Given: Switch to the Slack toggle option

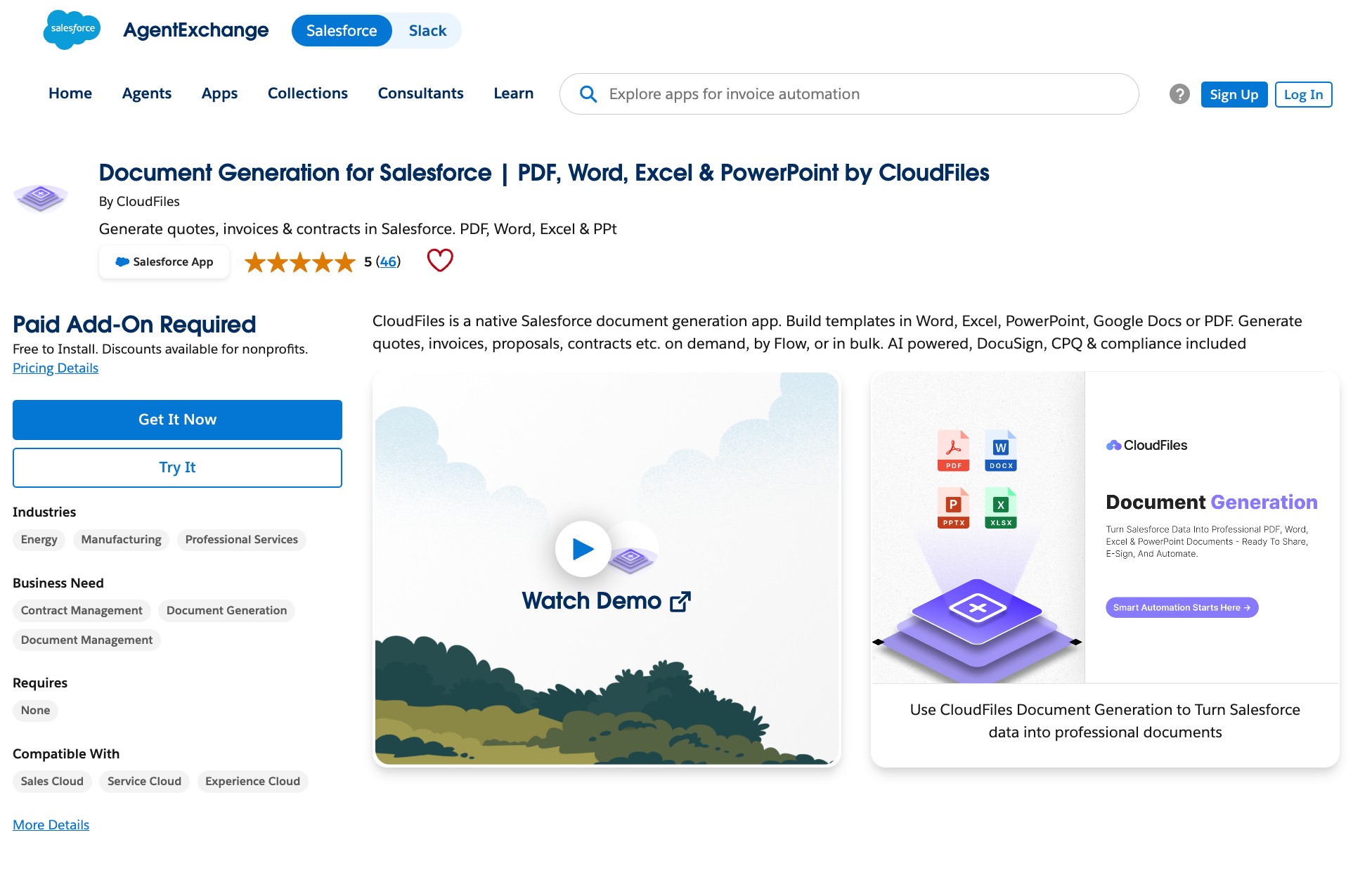Looking at the screenshot, I should (x=427, y=31).
